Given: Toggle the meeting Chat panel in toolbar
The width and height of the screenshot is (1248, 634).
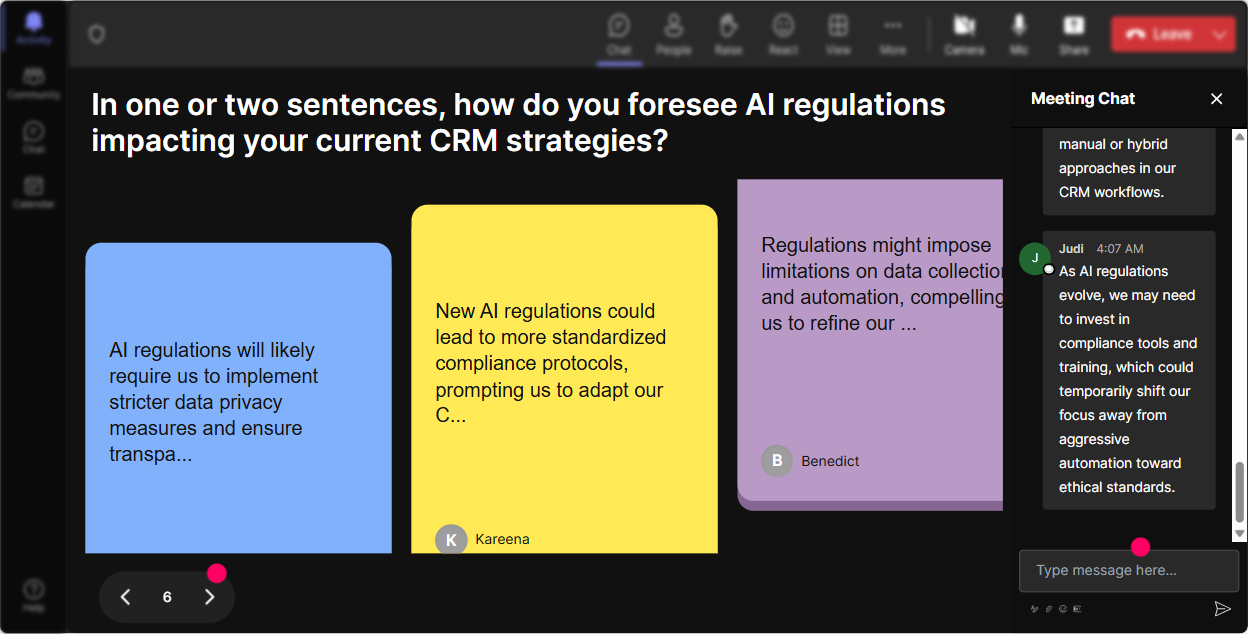Looking at the screenshot, I should [619, 34].
